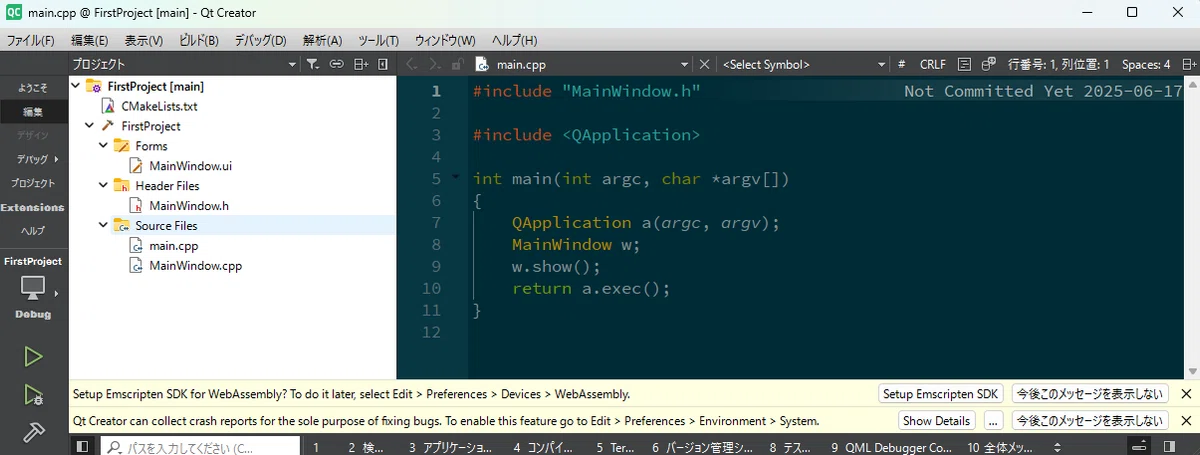Click the main.cpp file icon in editor toolbar
The width and height of the screenshot is (1200, 455).
482,64
